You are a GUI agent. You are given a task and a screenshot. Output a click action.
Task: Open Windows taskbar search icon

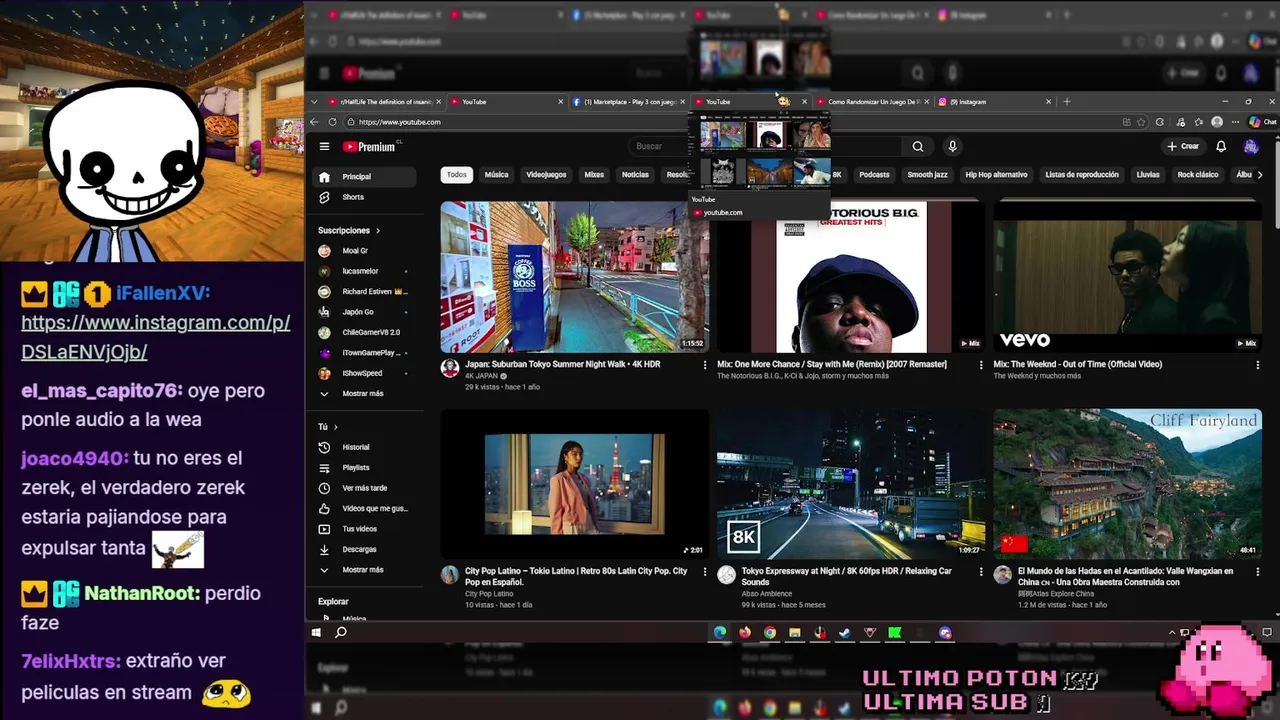pos(341,633)
